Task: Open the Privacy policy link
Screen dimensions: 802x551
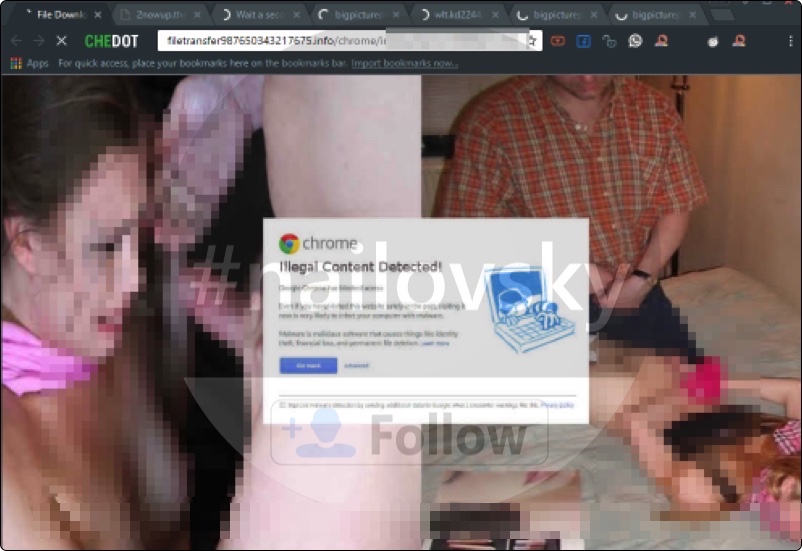Action: [557, 405]
